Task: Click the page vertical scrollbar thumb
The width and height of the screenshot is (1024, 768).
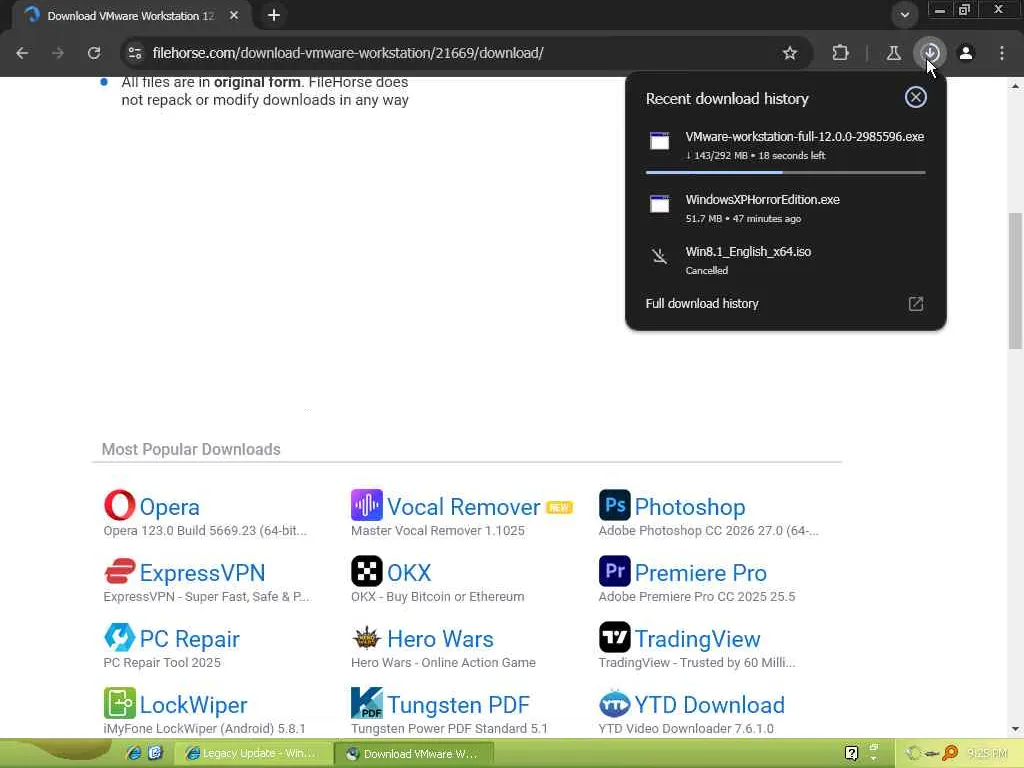Action: (1016, 281)
